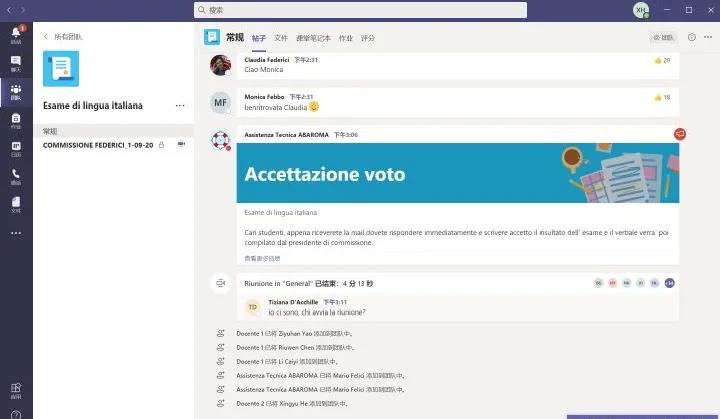Open more options beside Esame di lingua italiana
This screenshot has width=720, height=419.
180,106
